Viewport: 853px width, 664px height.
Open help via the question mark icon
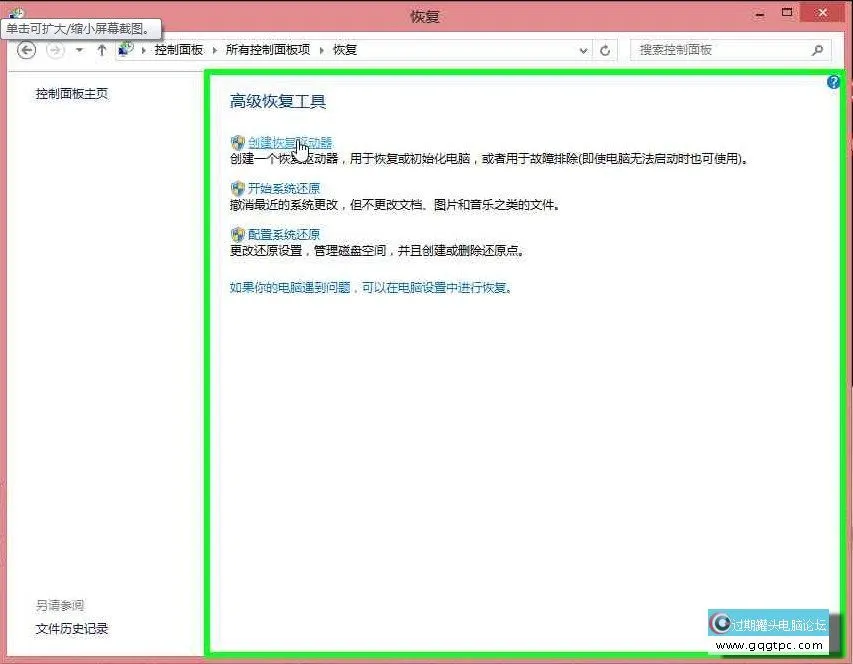pos(833,82)
